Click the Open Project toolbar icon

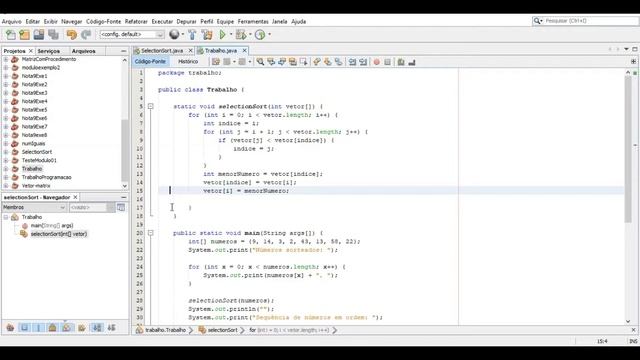pos(39,35)
